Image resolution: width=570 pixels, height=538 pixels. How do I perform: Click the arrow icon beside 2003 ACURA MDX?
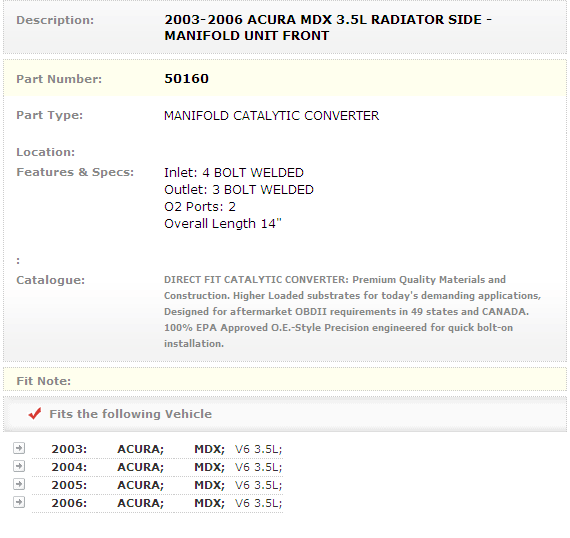pos(19,448)
